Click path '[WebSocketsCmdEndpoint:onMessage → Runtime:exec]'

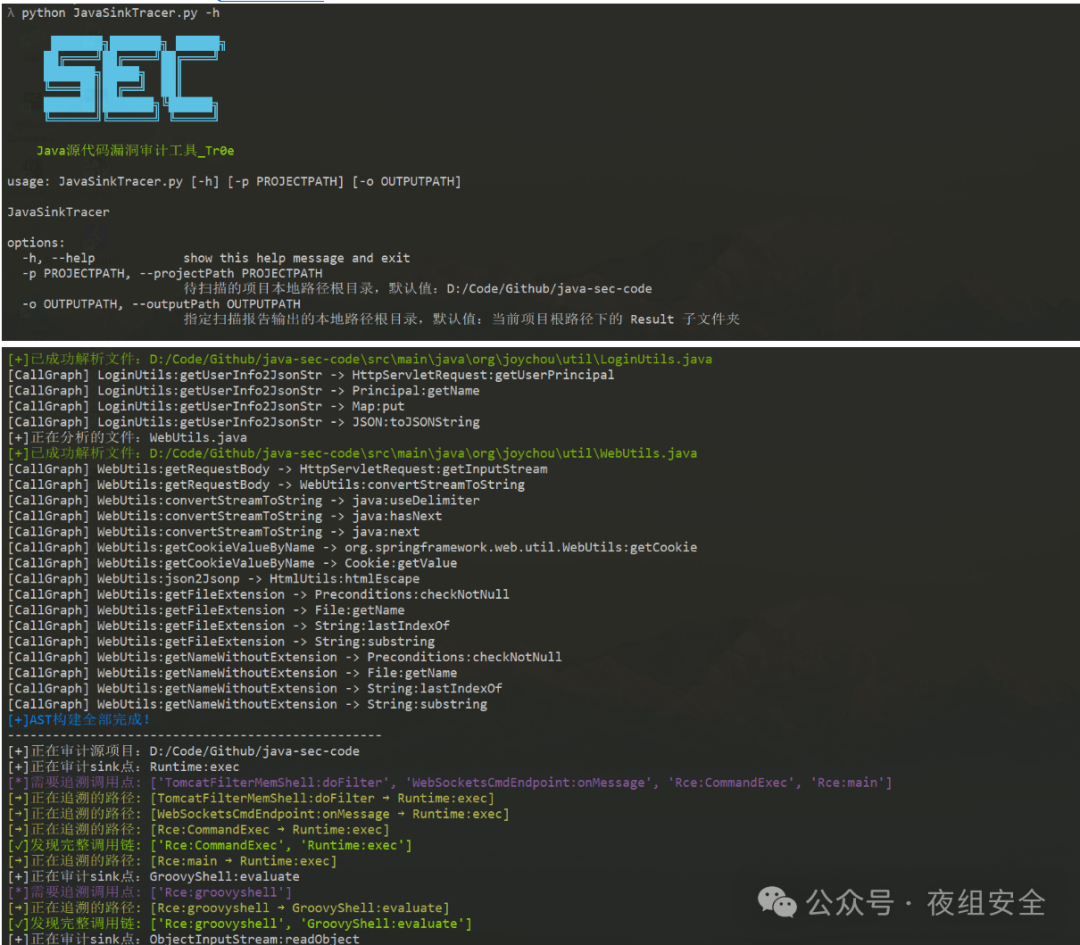tap(330, 815)
